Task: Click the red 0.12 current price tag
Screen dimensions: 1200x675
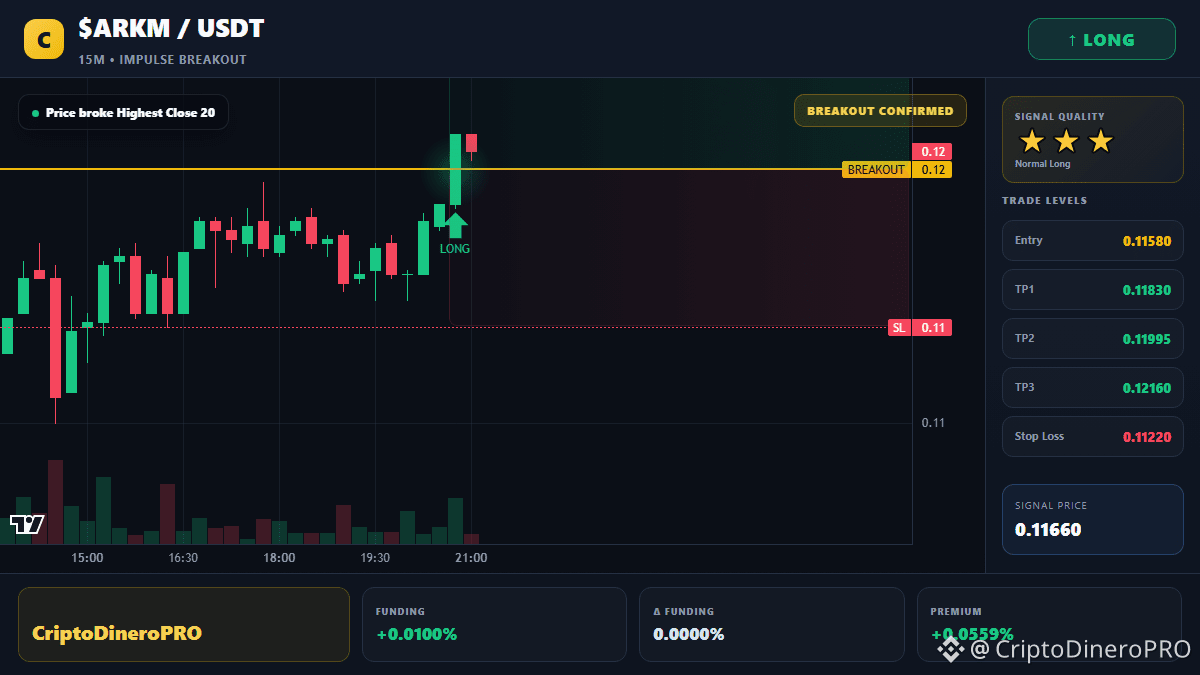Action: pyautogui.click(x=932, y=152)
